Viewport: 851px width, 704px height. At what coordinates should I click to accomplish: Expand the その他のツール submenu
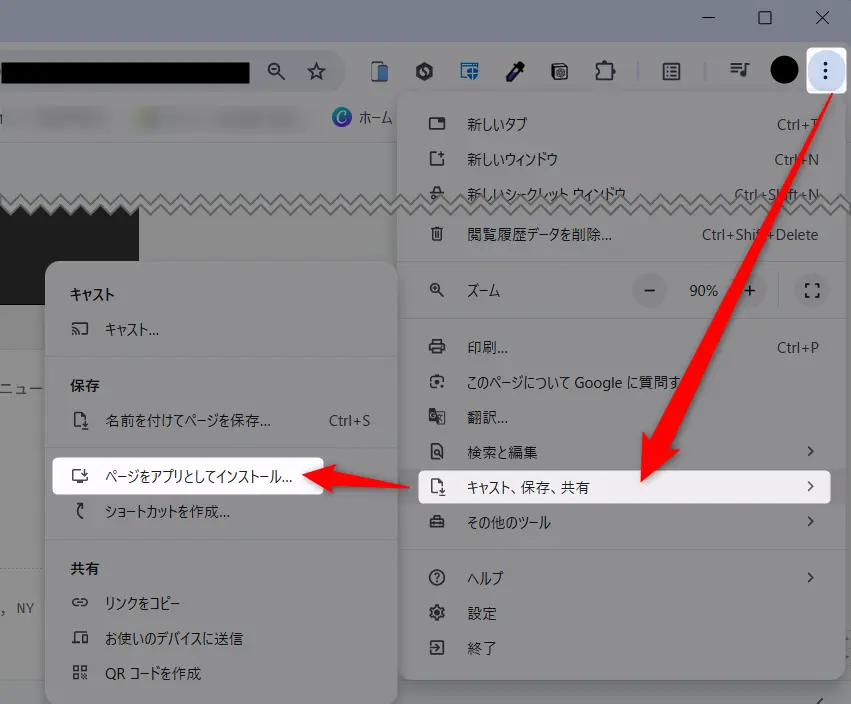(x=623, y=523)
